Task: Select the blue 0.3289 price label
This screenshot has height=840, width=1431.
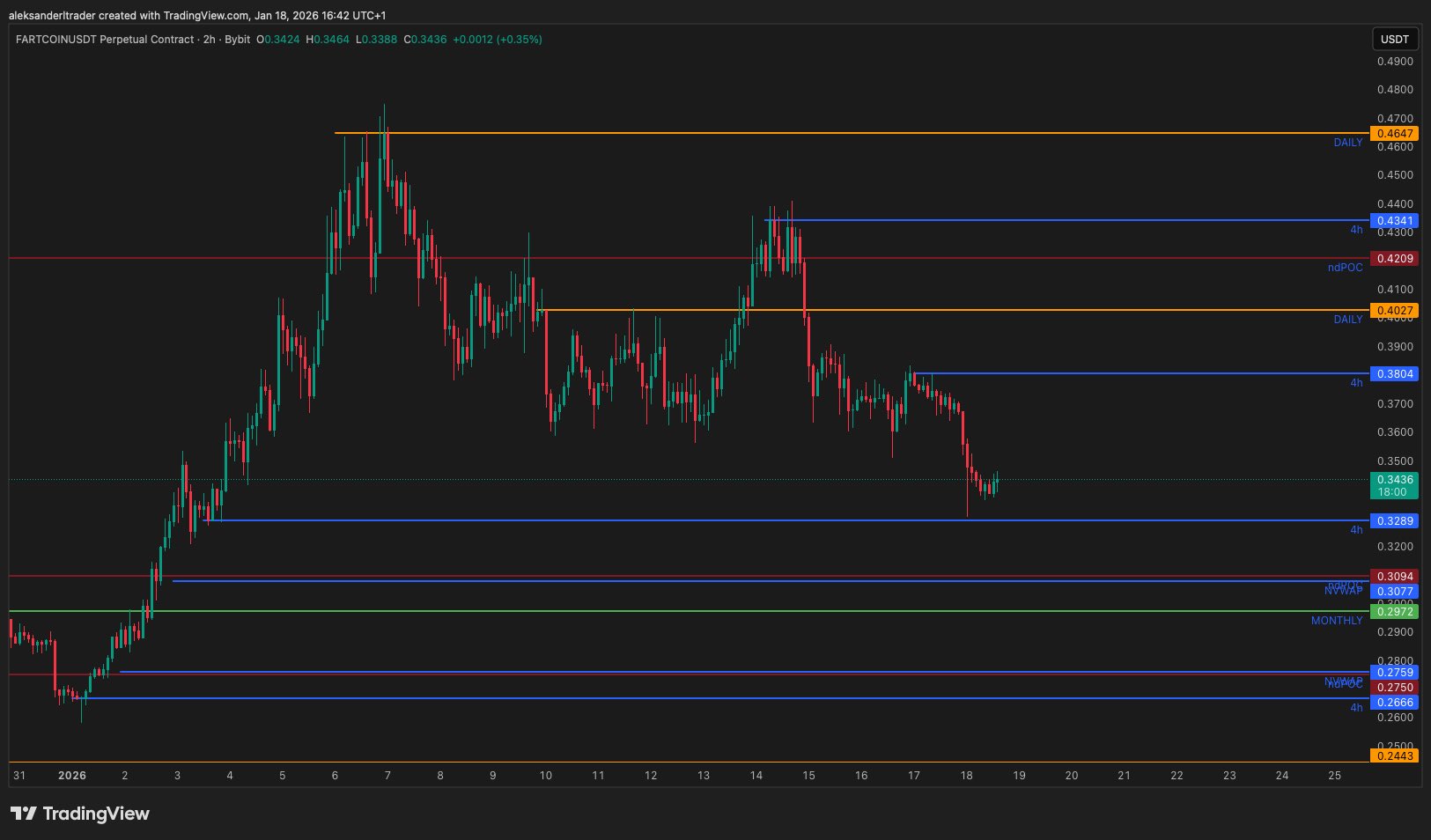Action: click(1394, 521)
